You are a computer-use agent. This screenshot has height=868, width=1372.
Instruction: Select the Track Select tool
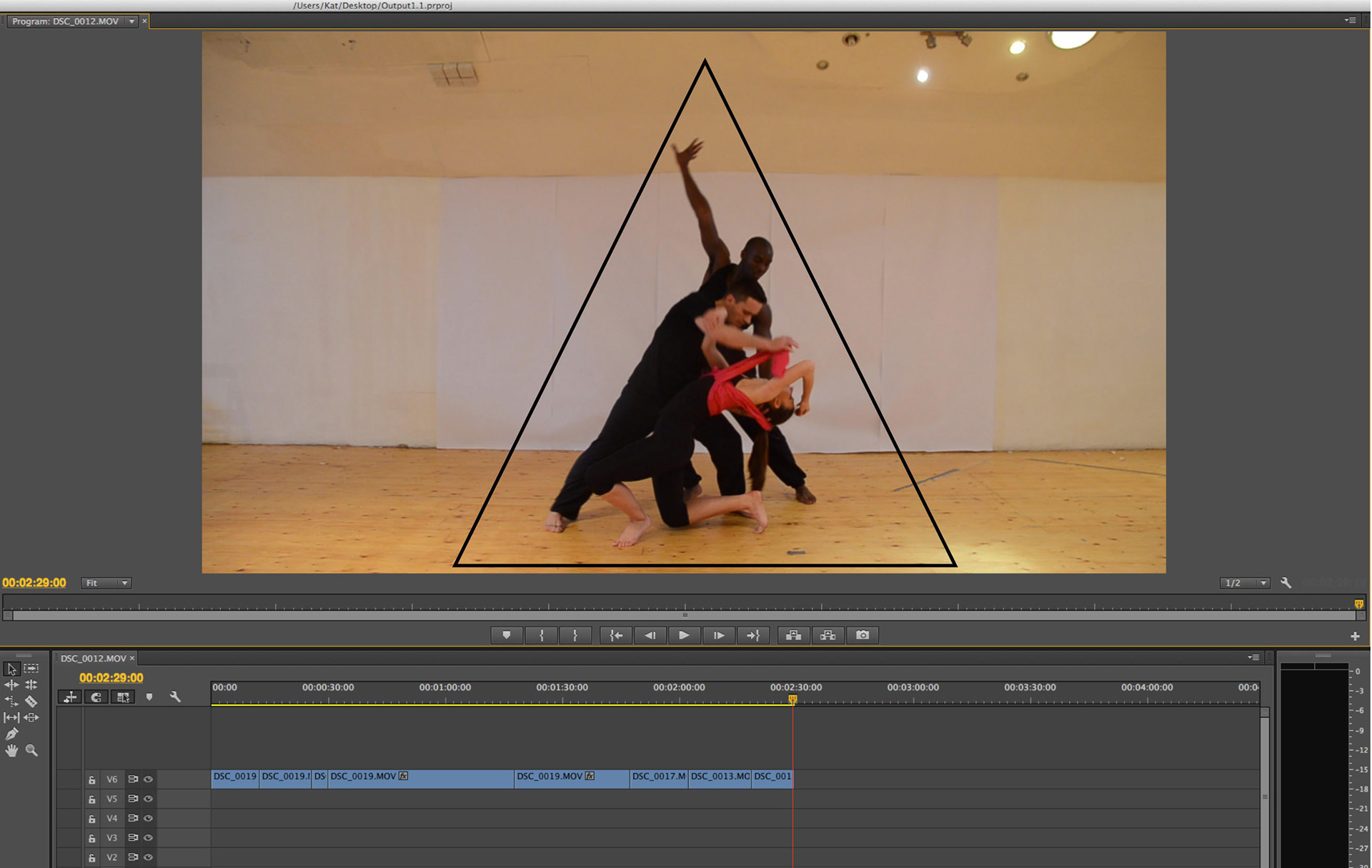[x=31, y=669]
